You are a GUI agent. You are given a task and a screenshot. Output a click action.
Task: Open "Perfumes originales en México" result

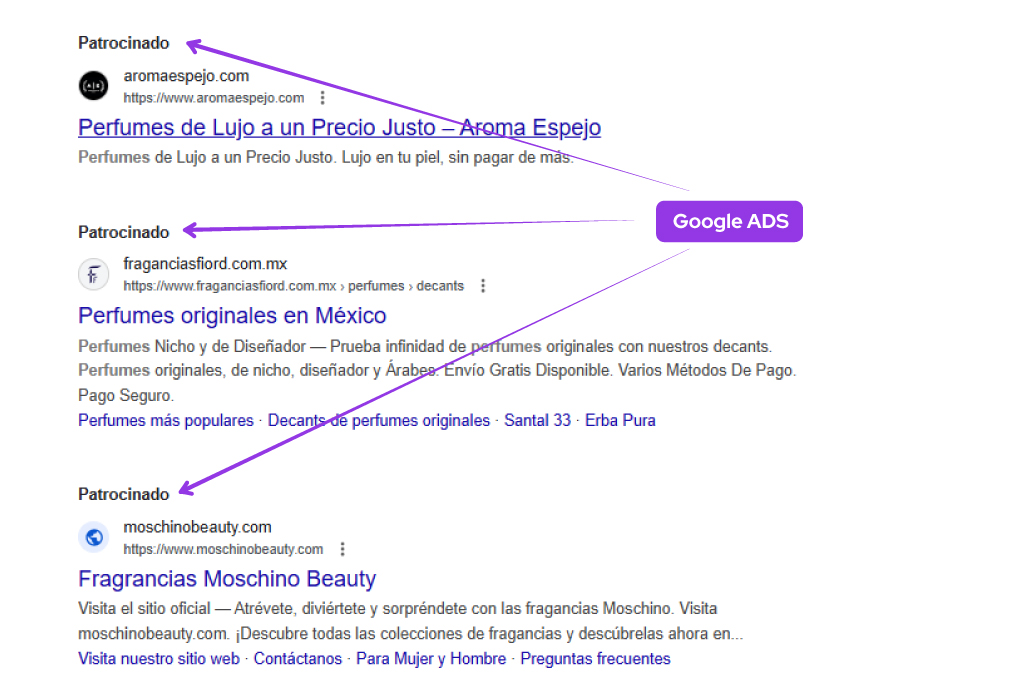[232, 316]
